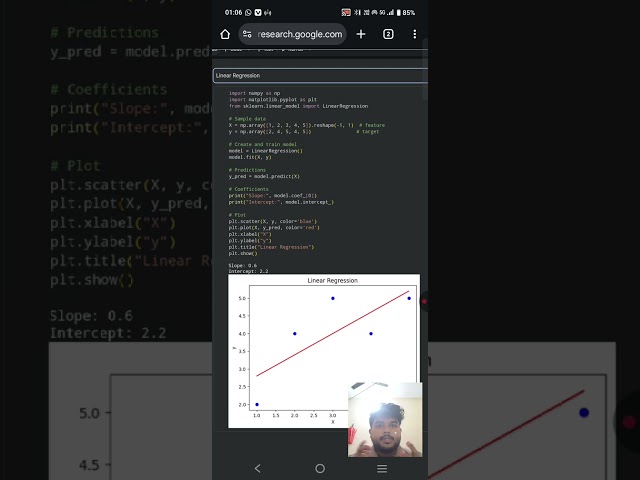Tap the Android recent apps button
Screen dimensions: 640x480
(382, 468)
